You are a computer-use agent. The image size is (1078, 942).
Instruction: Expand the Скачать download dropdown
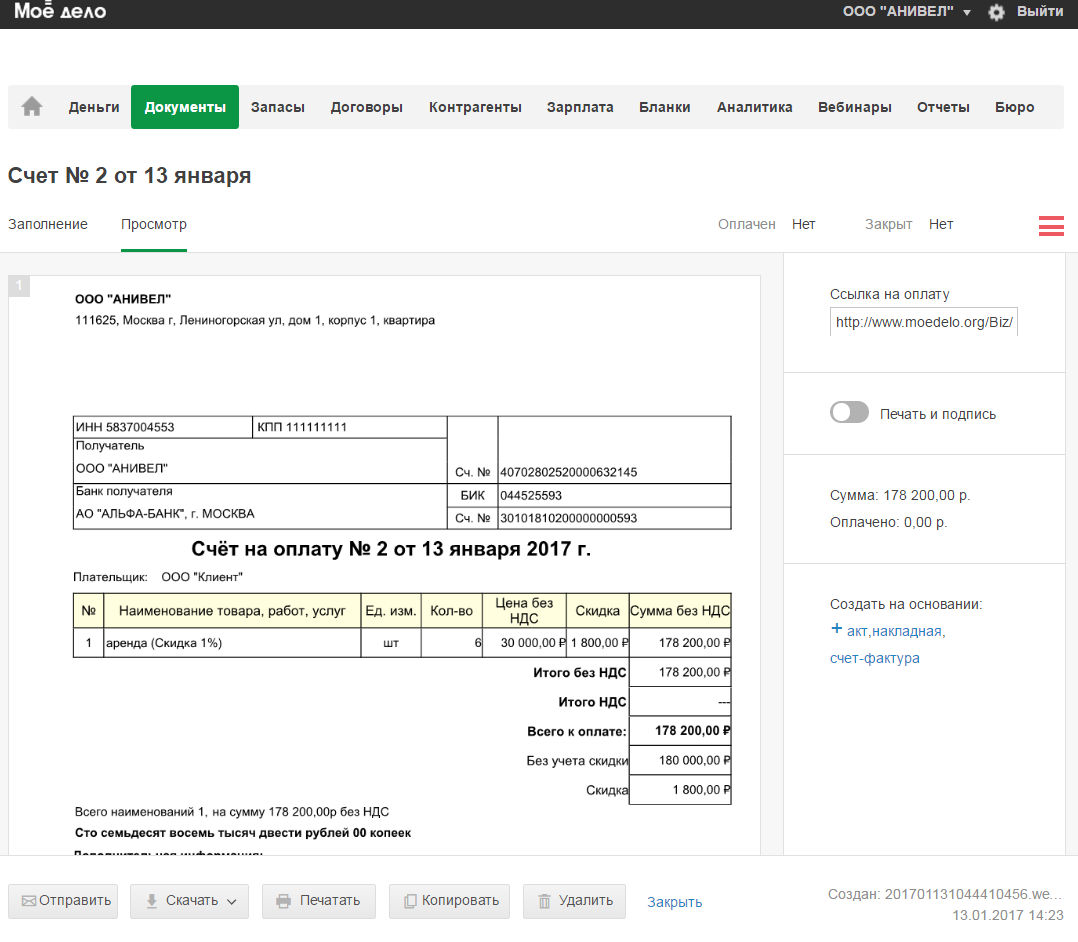191,900
